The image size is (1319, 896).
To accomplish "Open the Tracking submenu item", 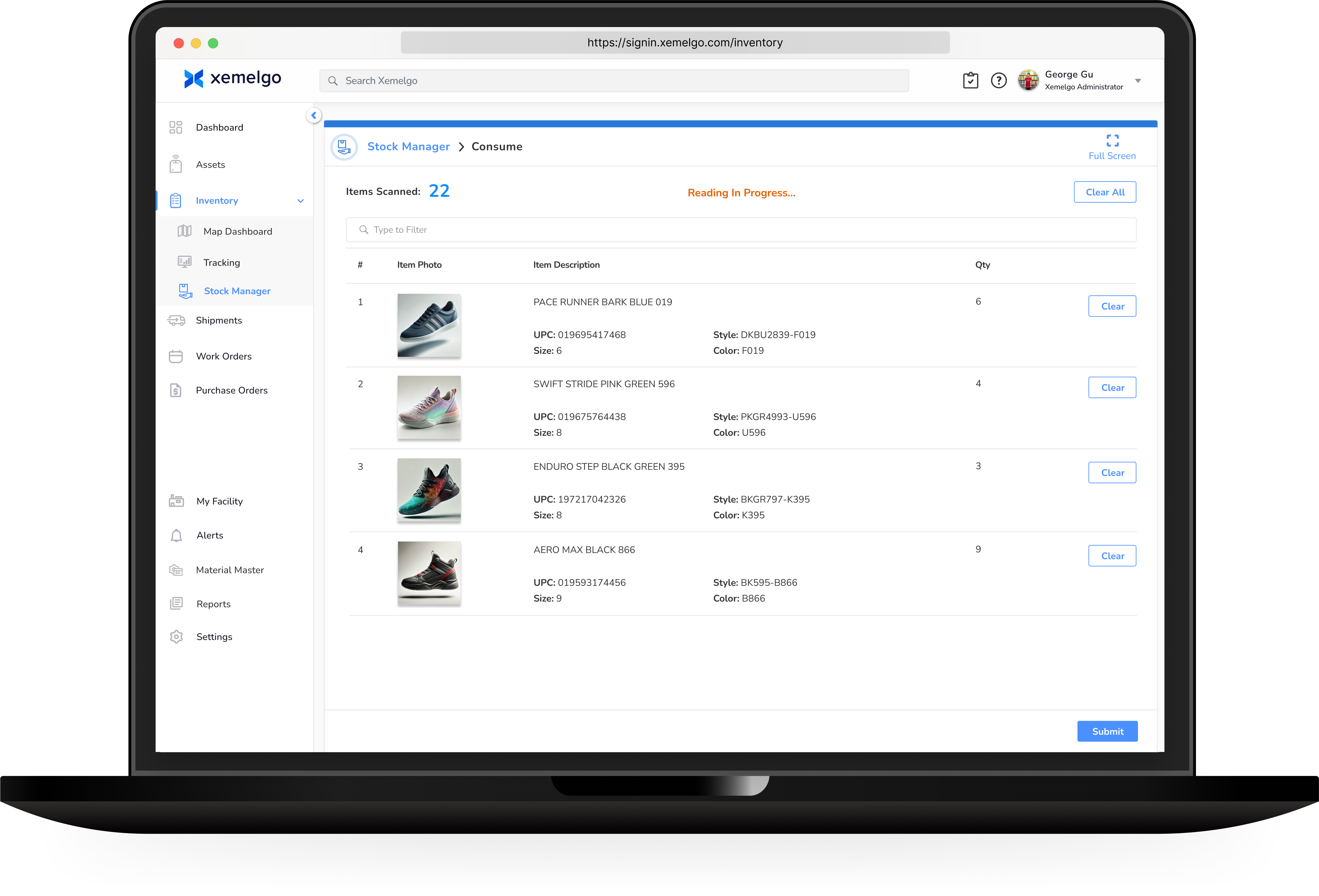I will coord(221,263).
